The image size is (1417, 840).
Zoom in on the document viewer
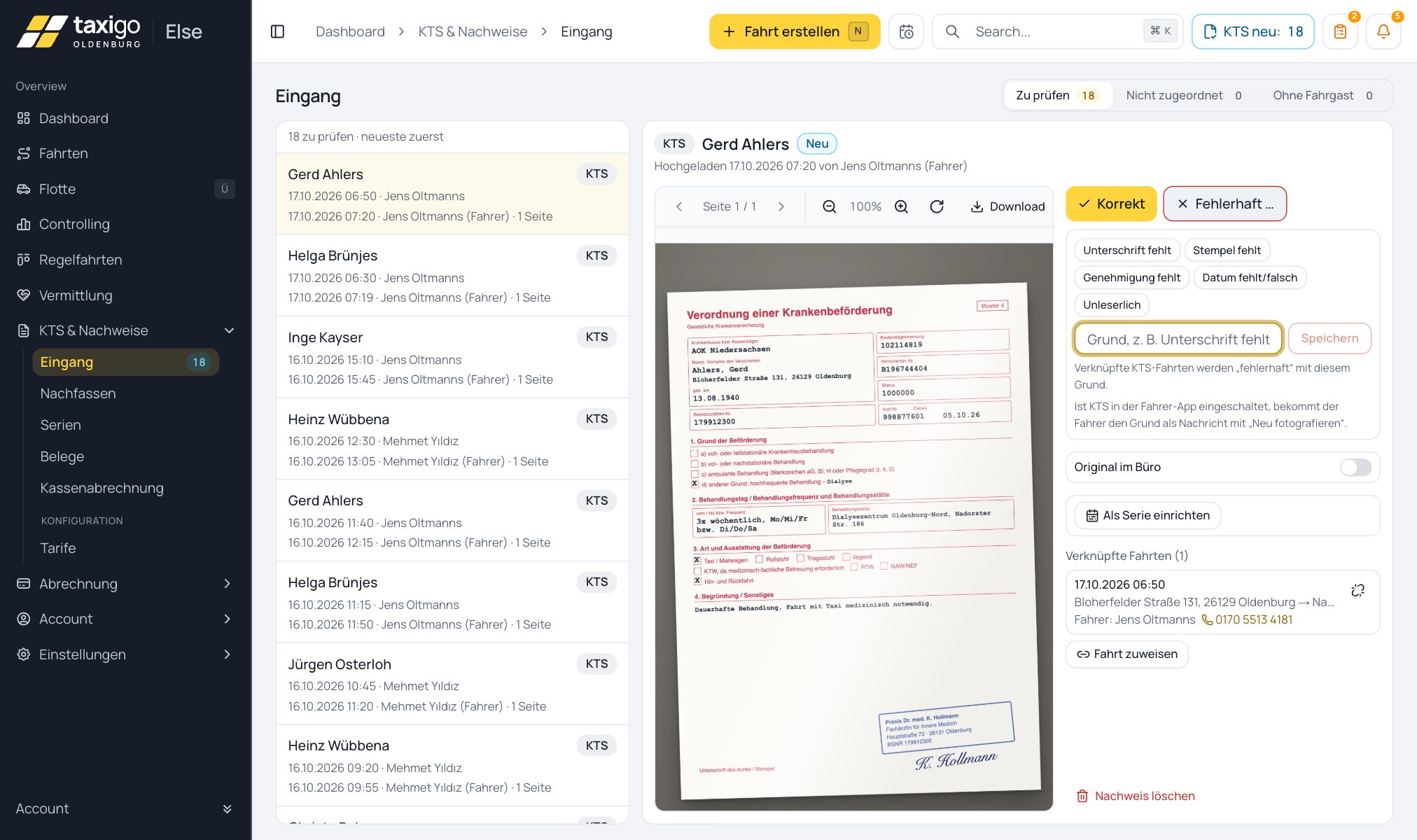tap(902, 206)
